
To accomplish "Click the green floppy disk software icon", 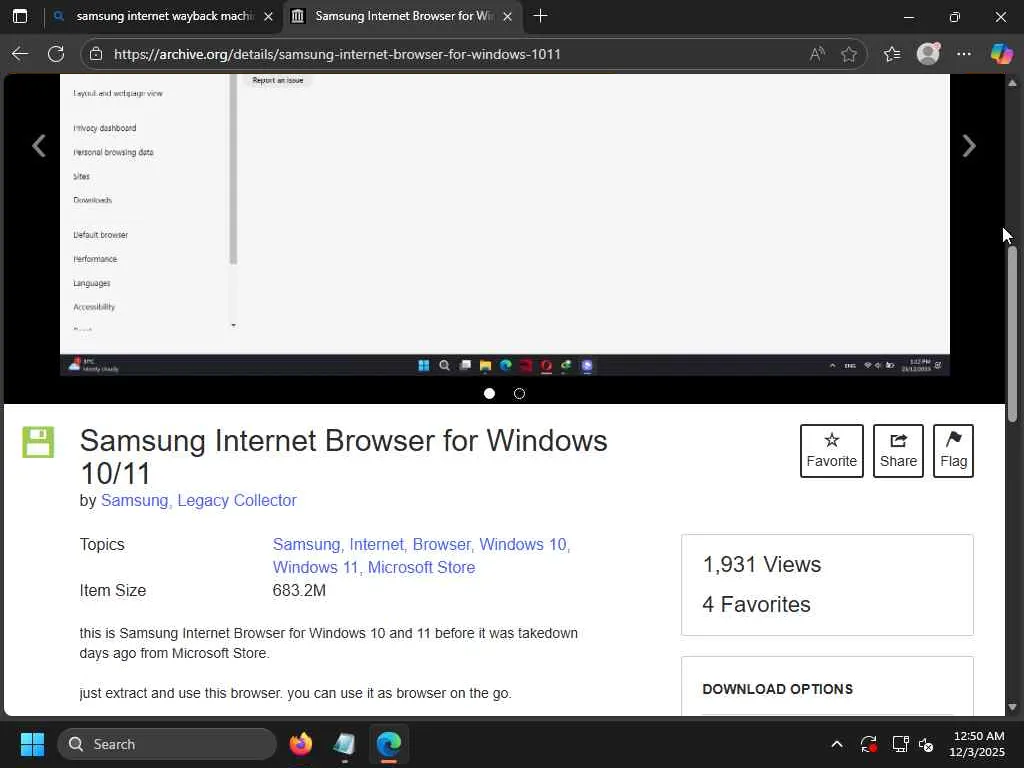I will pyautogui.click(x=39, y=442).
